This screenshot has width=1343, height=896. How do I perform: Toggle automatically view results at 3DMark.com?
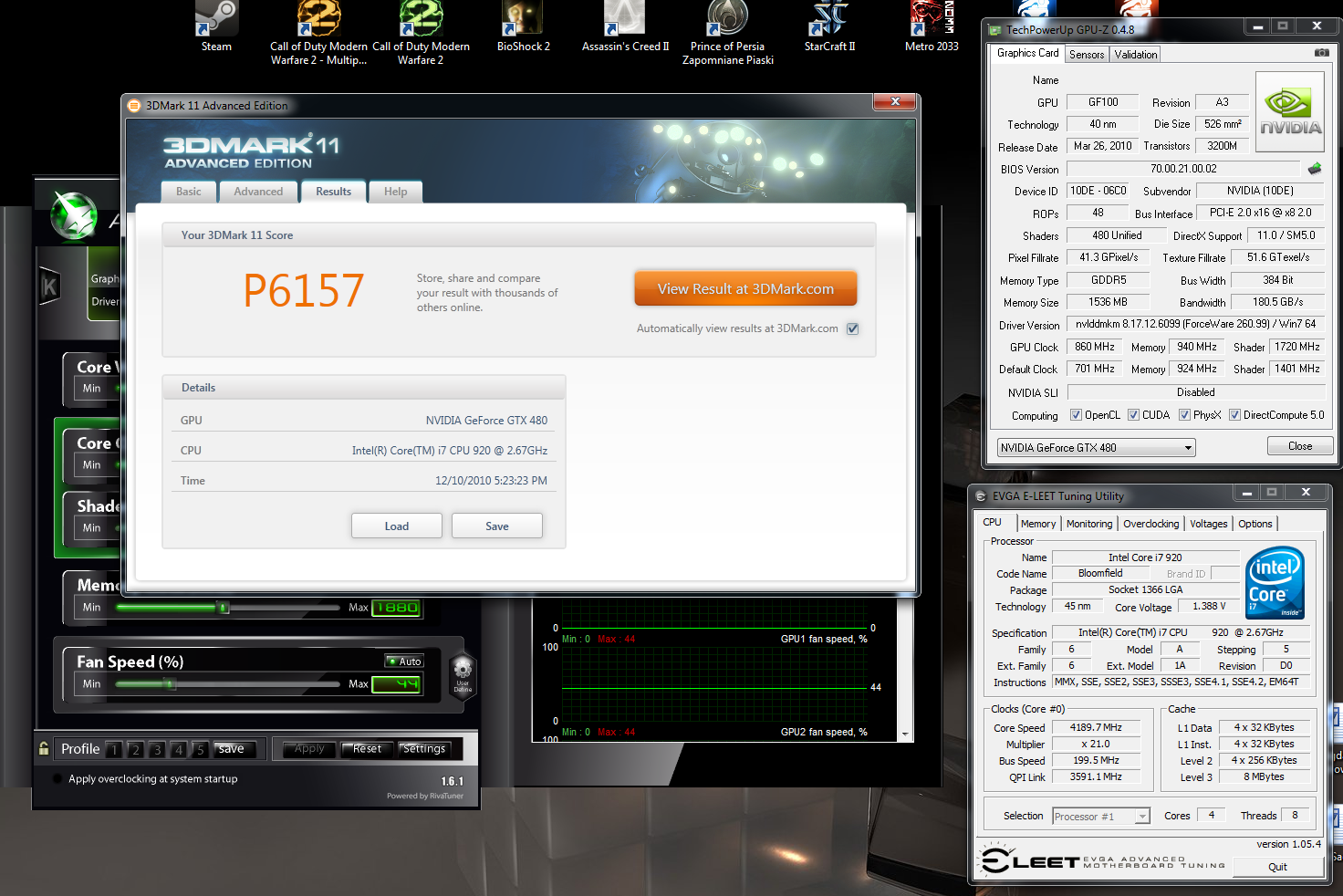point(852,328)
